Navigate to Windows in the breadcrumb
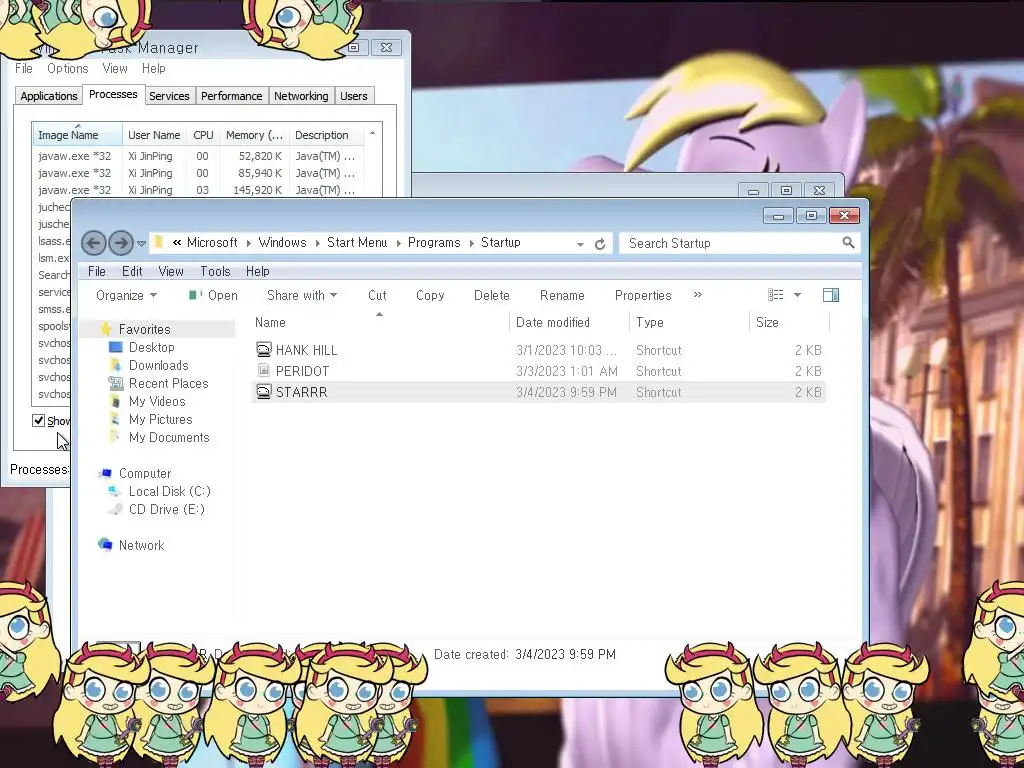Screen dimensions: 1024x768 coord(282,242)
